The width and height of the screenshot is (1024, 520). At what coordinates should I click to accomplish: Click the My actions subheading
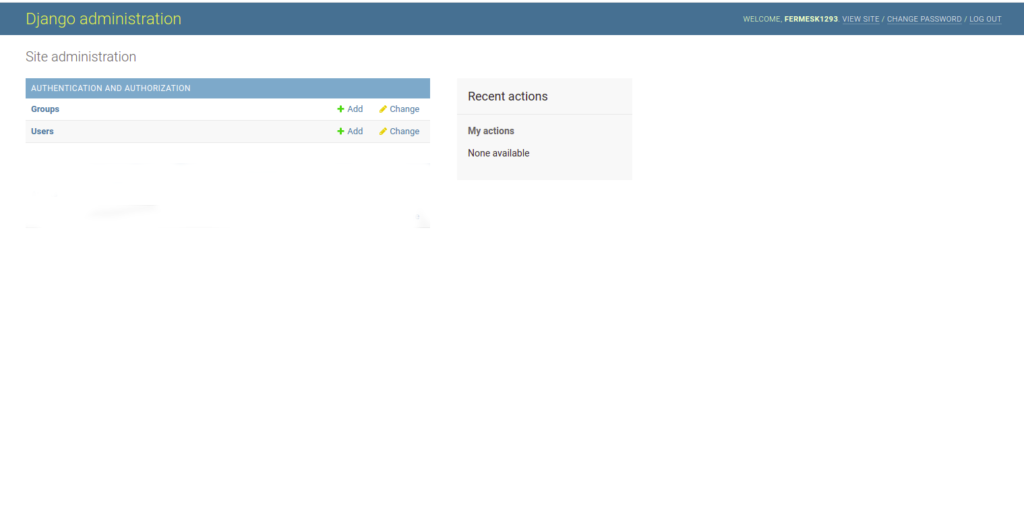point(490,131)
